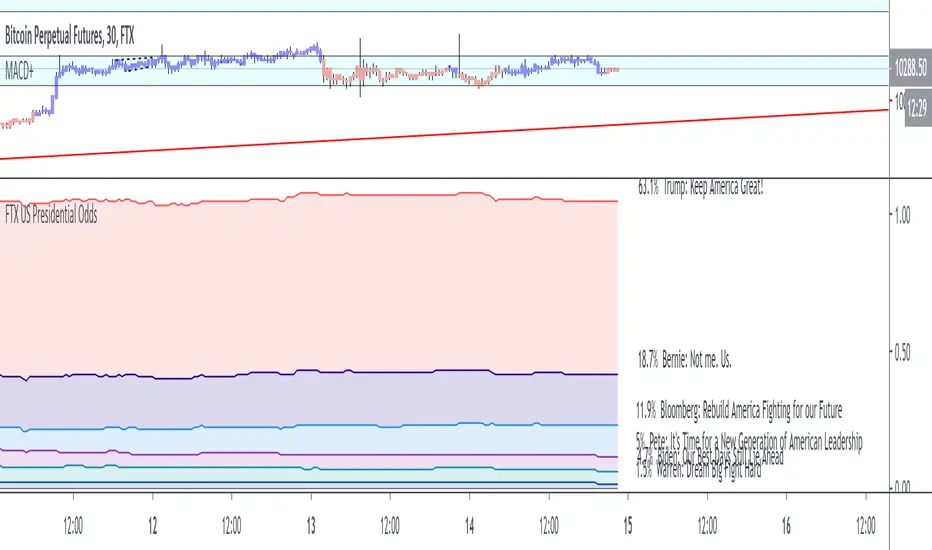Click the Trump: Keep America Great! label
Viewport: 932px width, 550px height.
click(700, 187)
